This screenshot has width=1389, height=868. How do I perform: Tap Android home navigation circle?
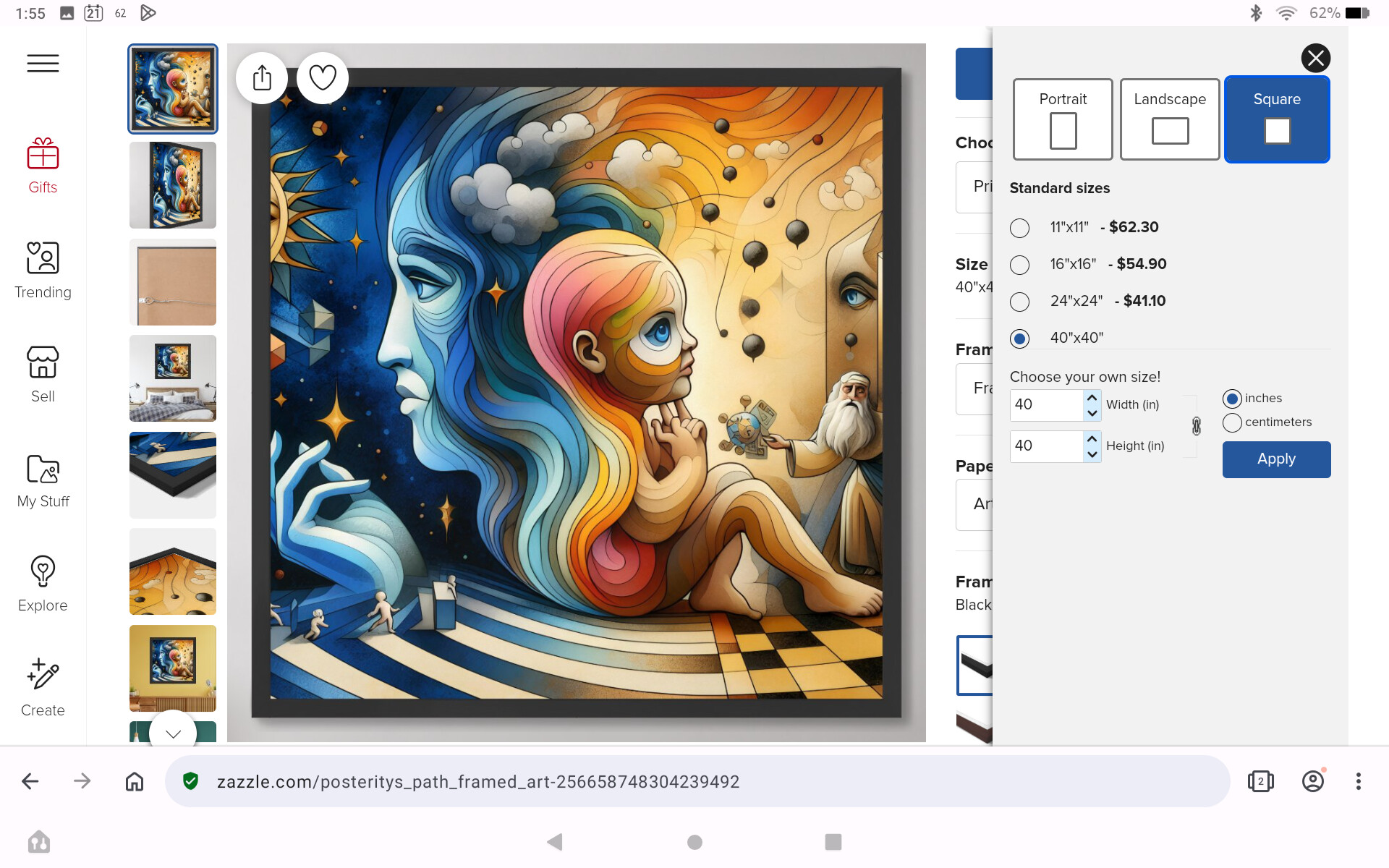pos(694,842)
